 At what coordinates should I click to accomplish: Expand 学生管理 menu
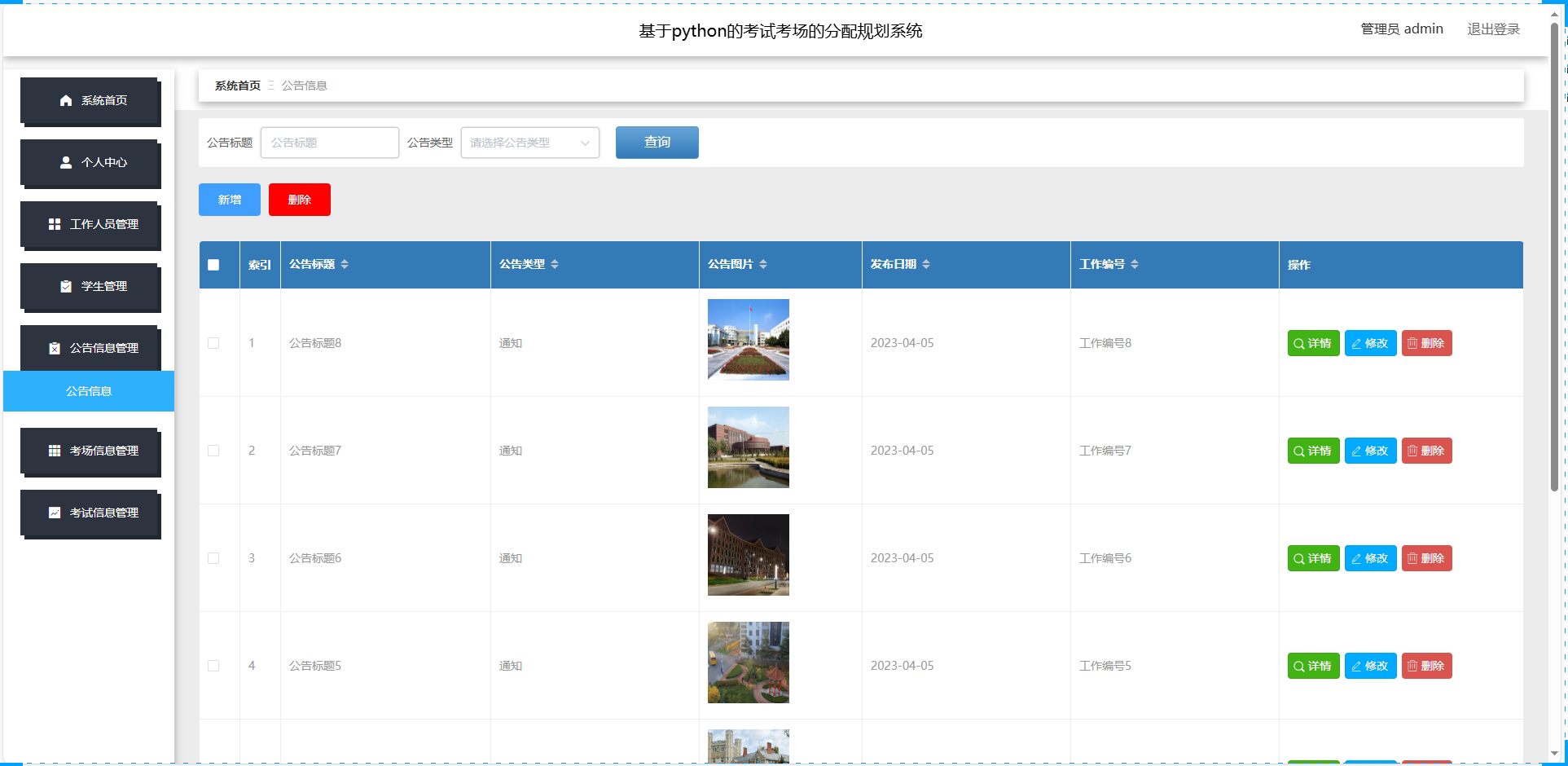coord(90,286)
